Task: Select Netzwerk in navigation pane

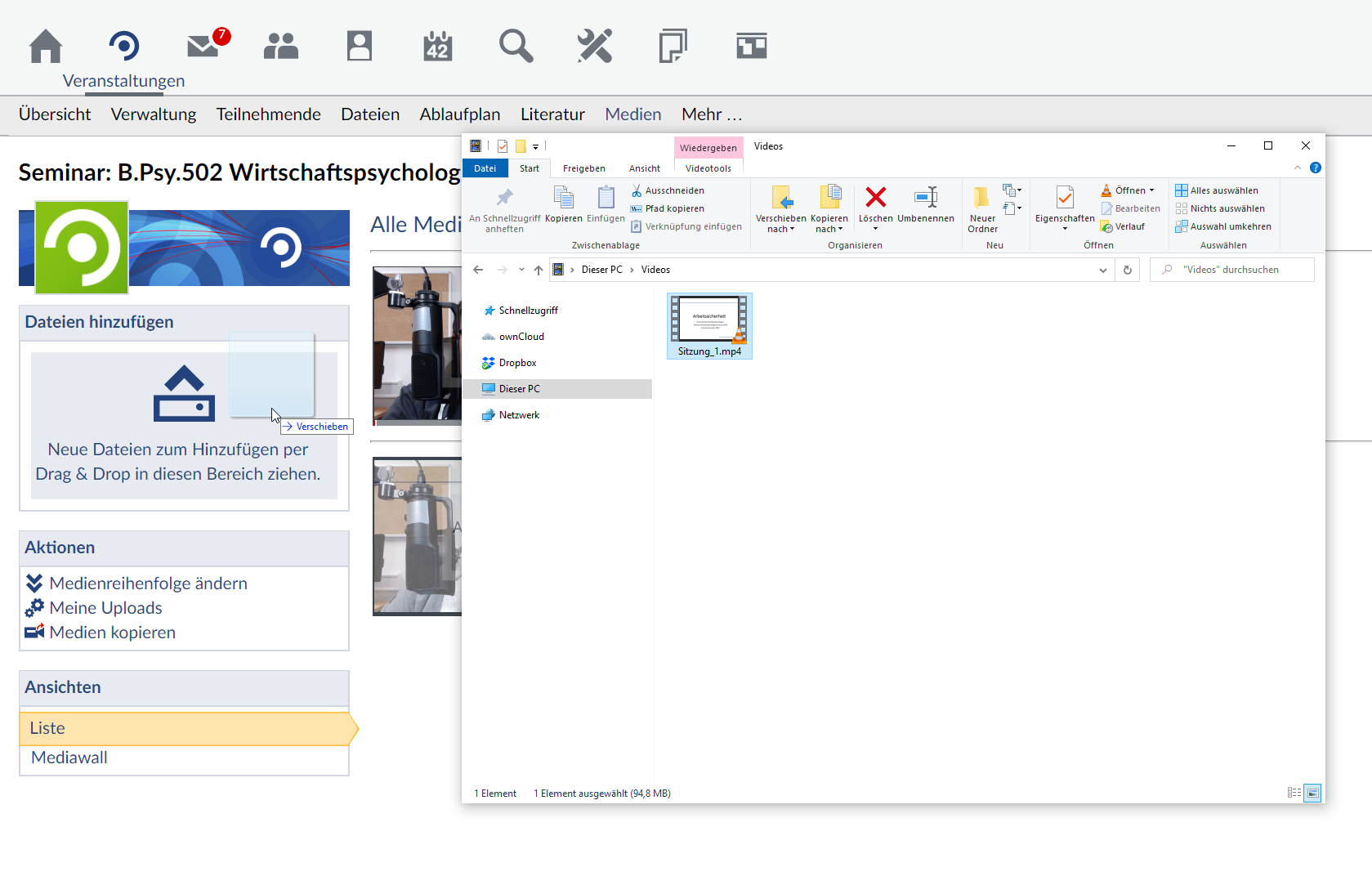Action: pyautogui.click(x=511, y=415)
